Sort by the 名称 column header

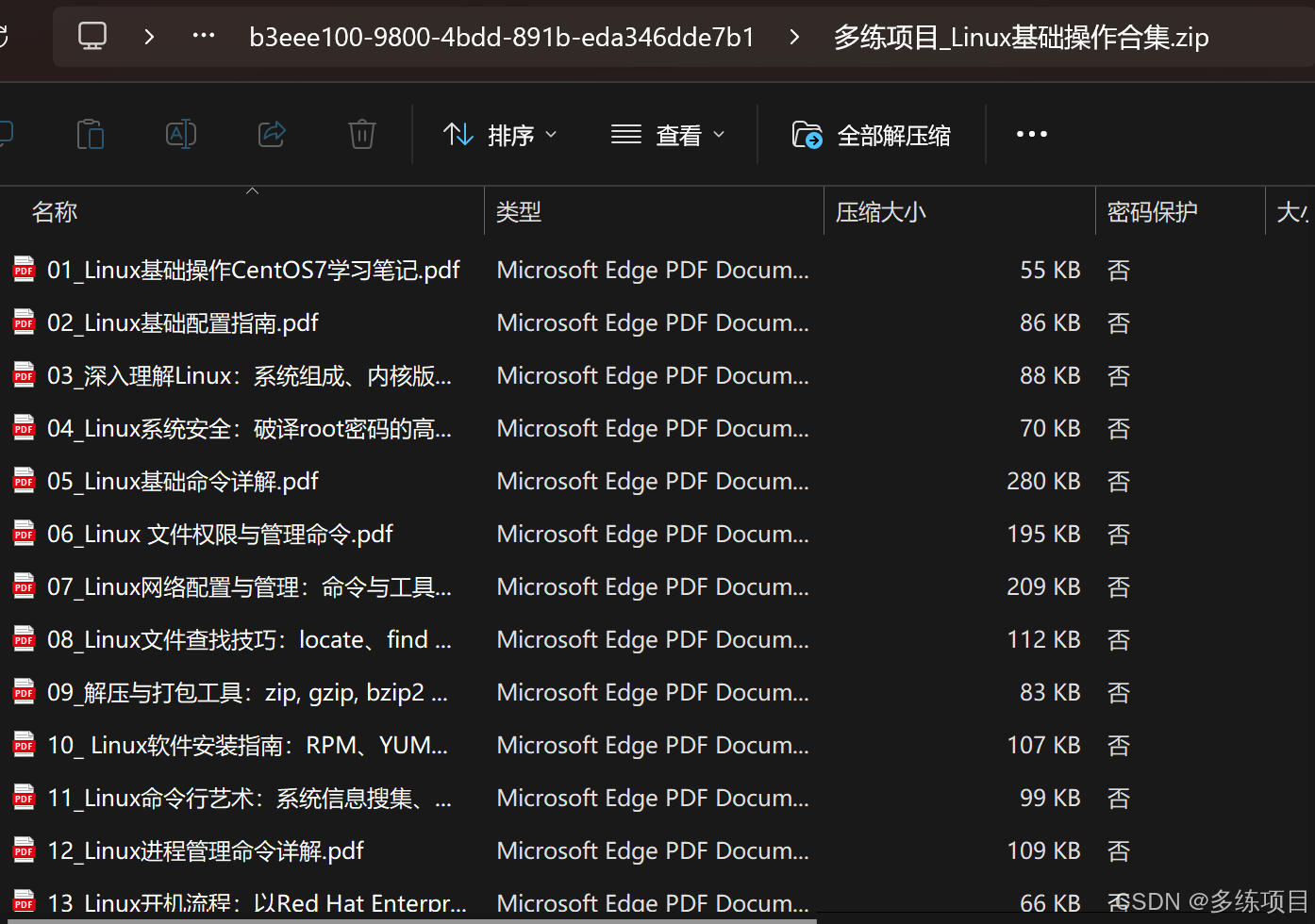click(55, 212)
